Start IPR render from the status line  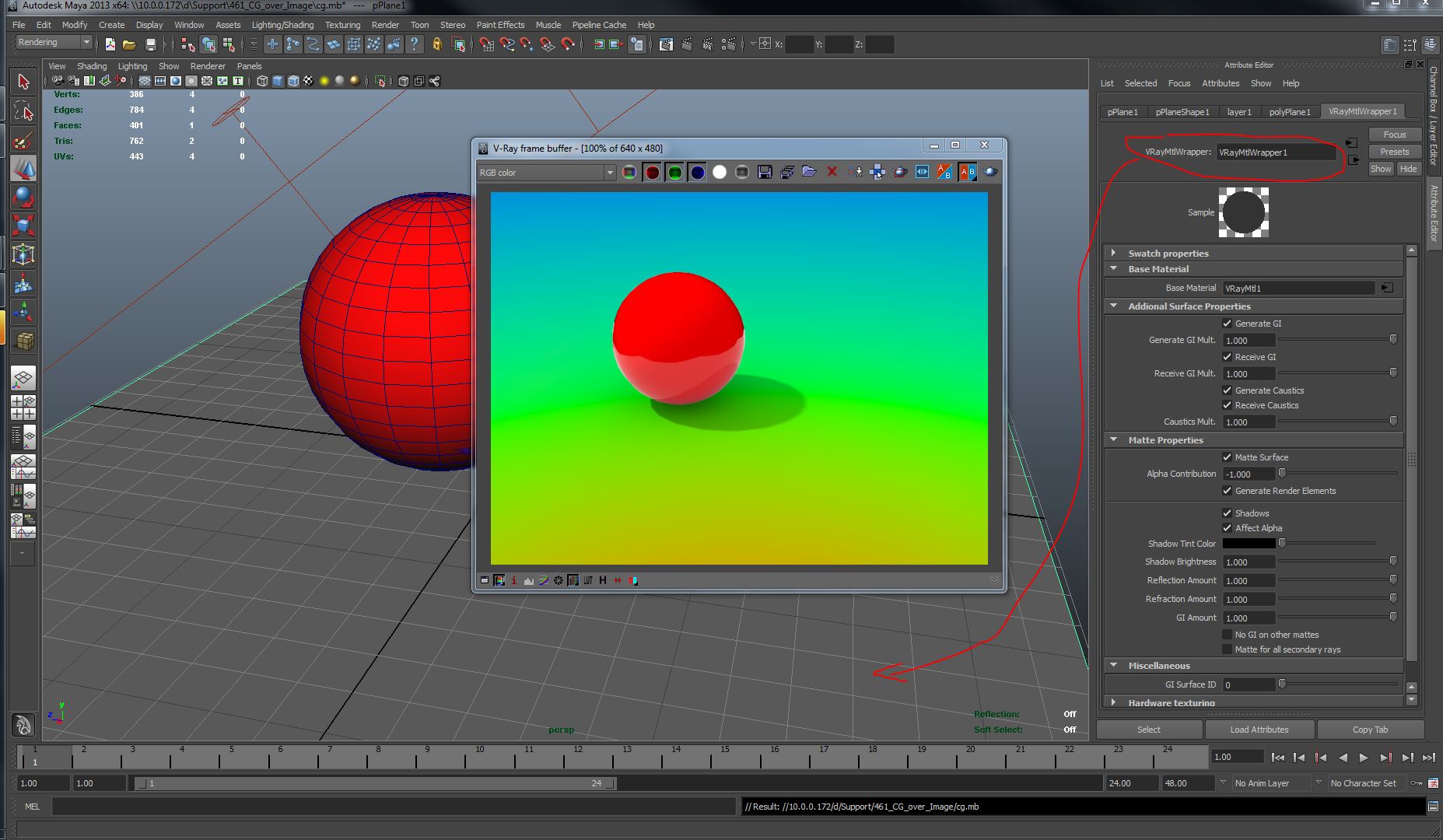pos(707,44)
